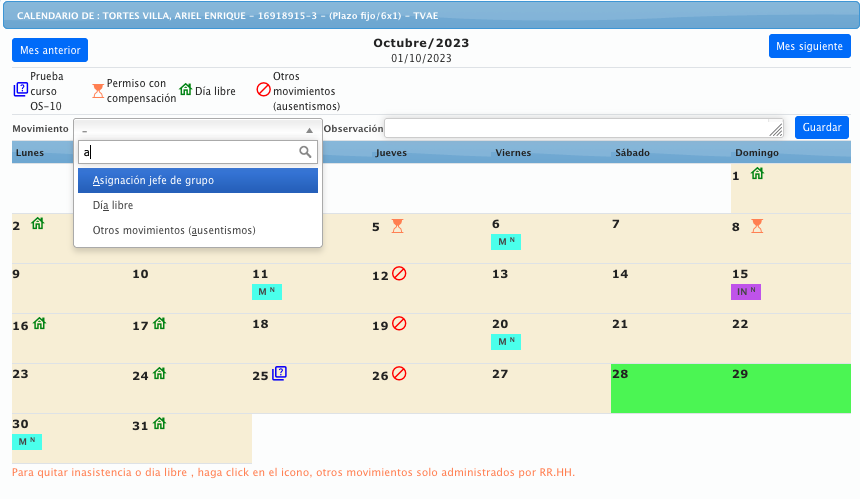Click the search magnifier icon in dropdown
860x499 pixels.
coord(306,152)
